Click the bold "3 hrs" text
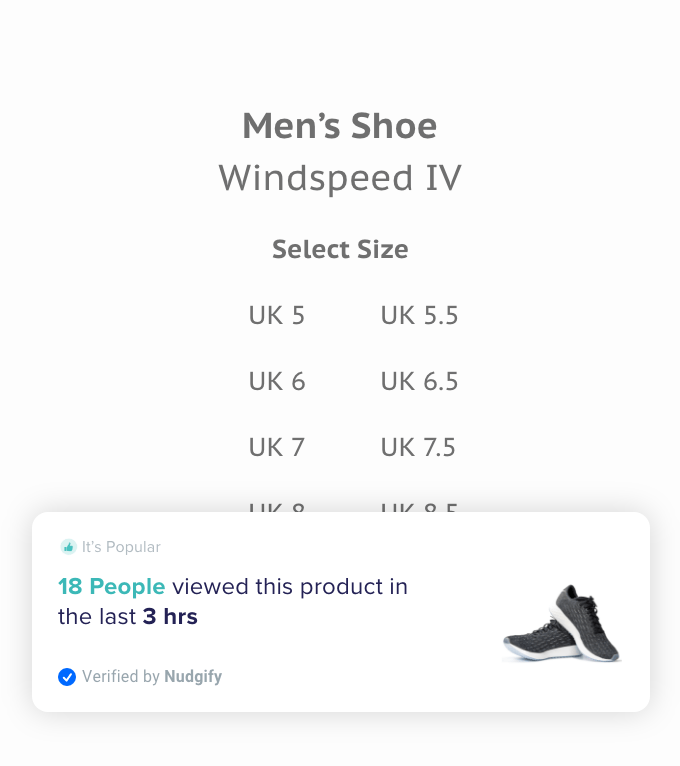Screen dimensions: 680x766 pos(170,617)
